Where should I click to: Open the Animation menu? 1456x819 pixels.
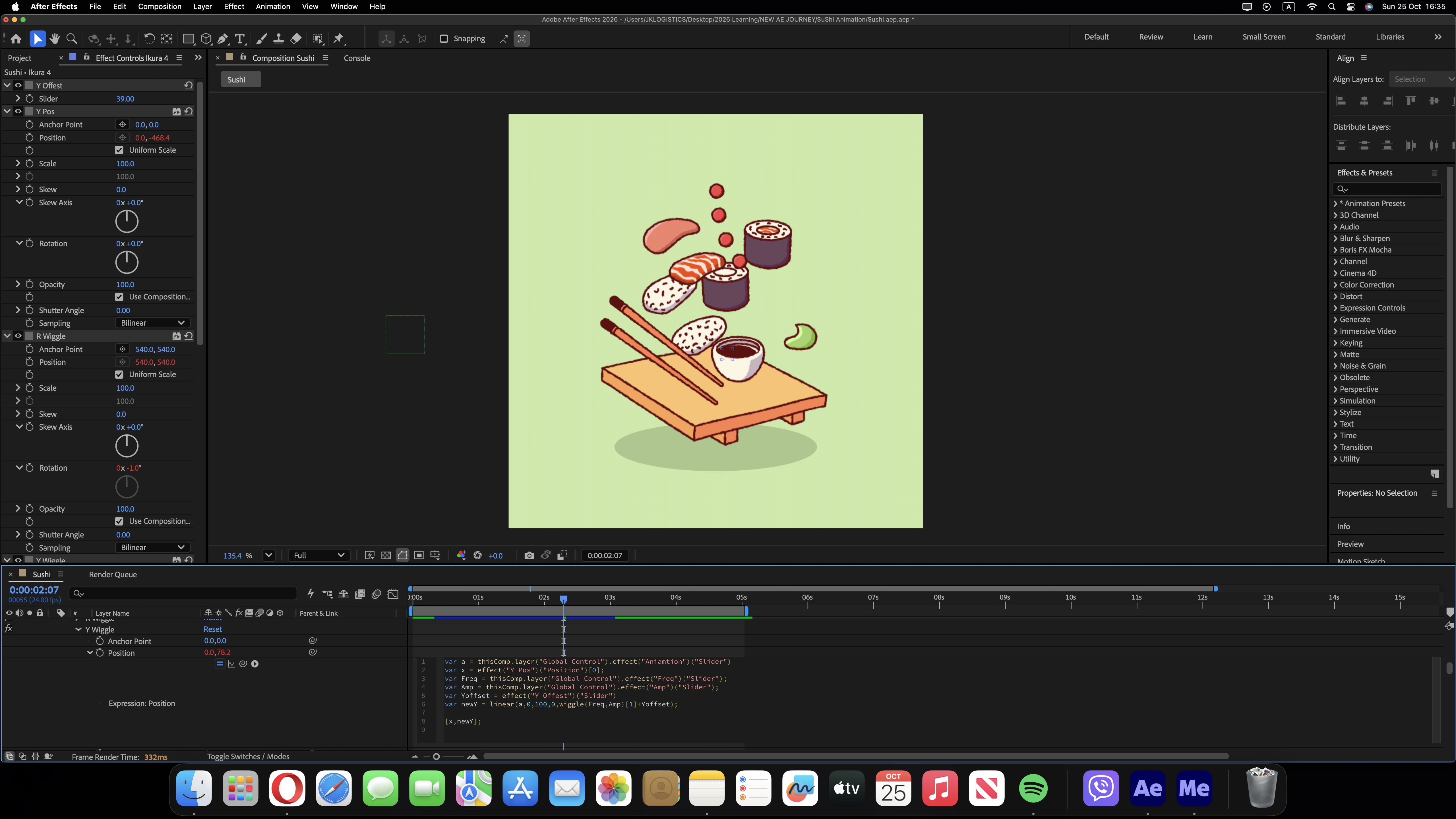click(x=272, y=7)
